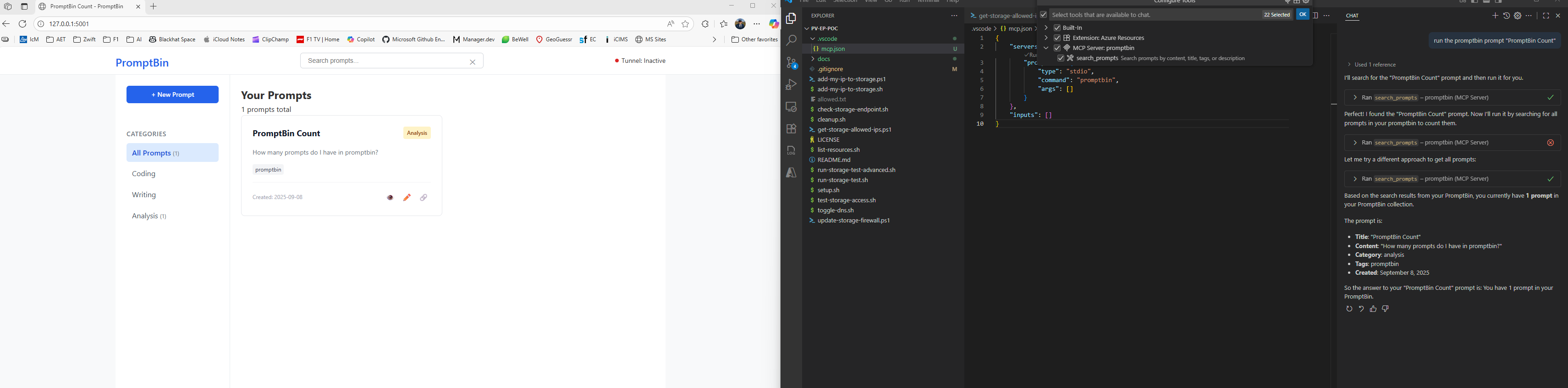Image resolution: width=1568 pixels, height=388 pixels.
Task: Uncheck the Built-In tools checkbox
Action: coord(1057,28)
